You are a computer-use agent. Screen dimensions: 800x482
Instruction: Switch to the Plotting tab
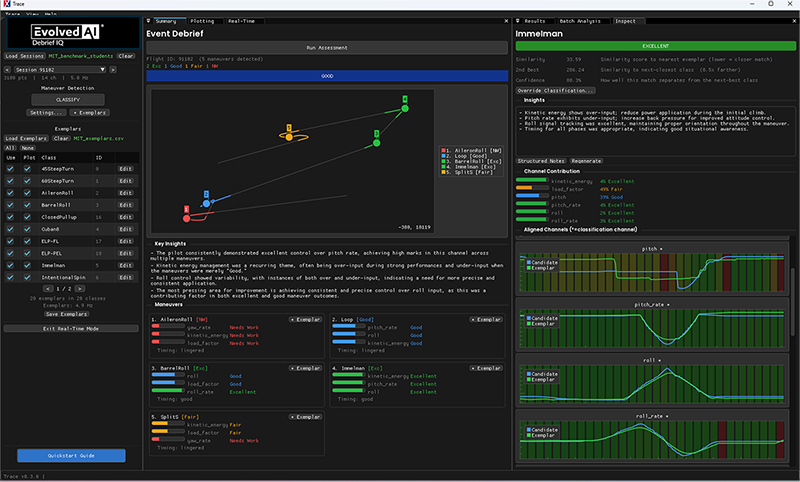pyautogui.click(x=202, y=21)
